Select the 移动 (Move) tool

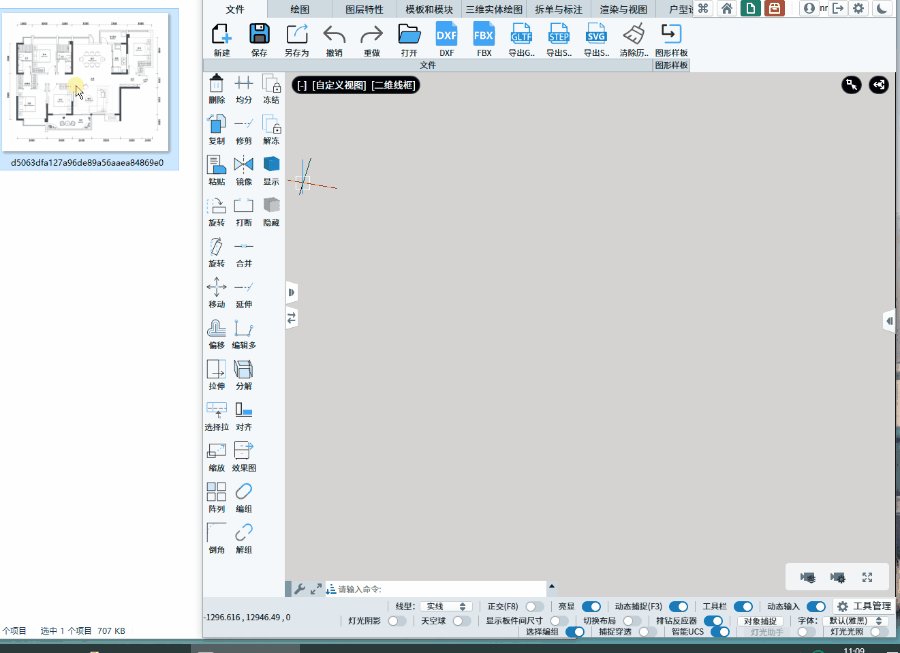tap(216, 287)
